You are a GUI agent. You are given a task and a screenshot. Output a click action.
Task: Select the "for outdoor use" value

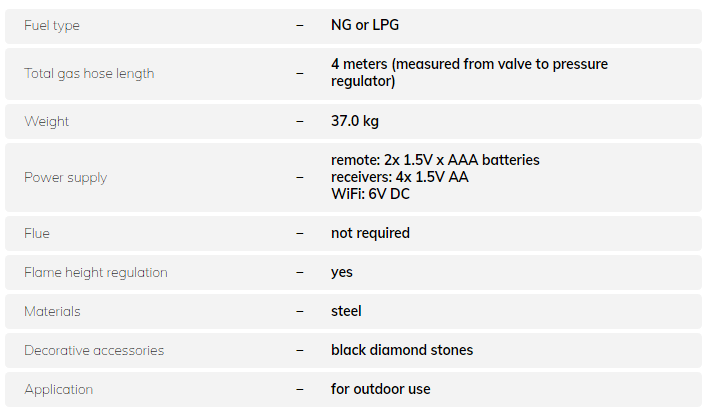point(381,389)
